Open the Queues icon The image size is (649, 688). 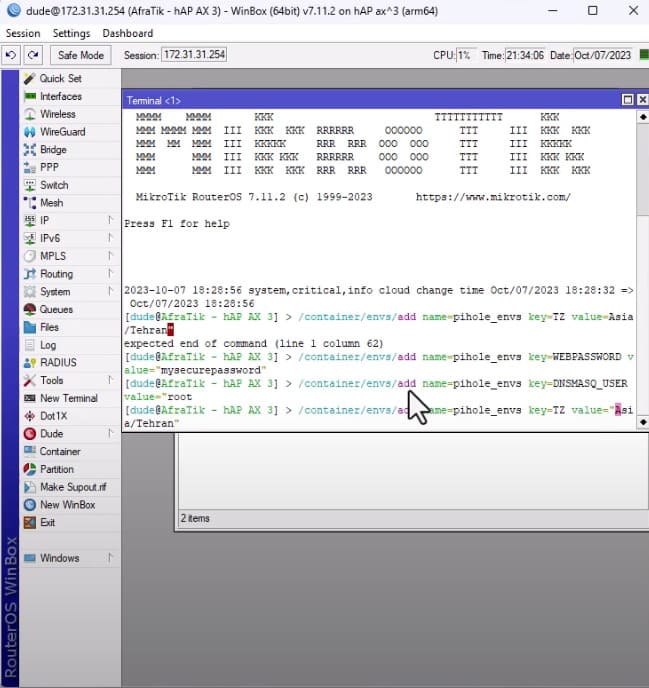click(29, 309)
